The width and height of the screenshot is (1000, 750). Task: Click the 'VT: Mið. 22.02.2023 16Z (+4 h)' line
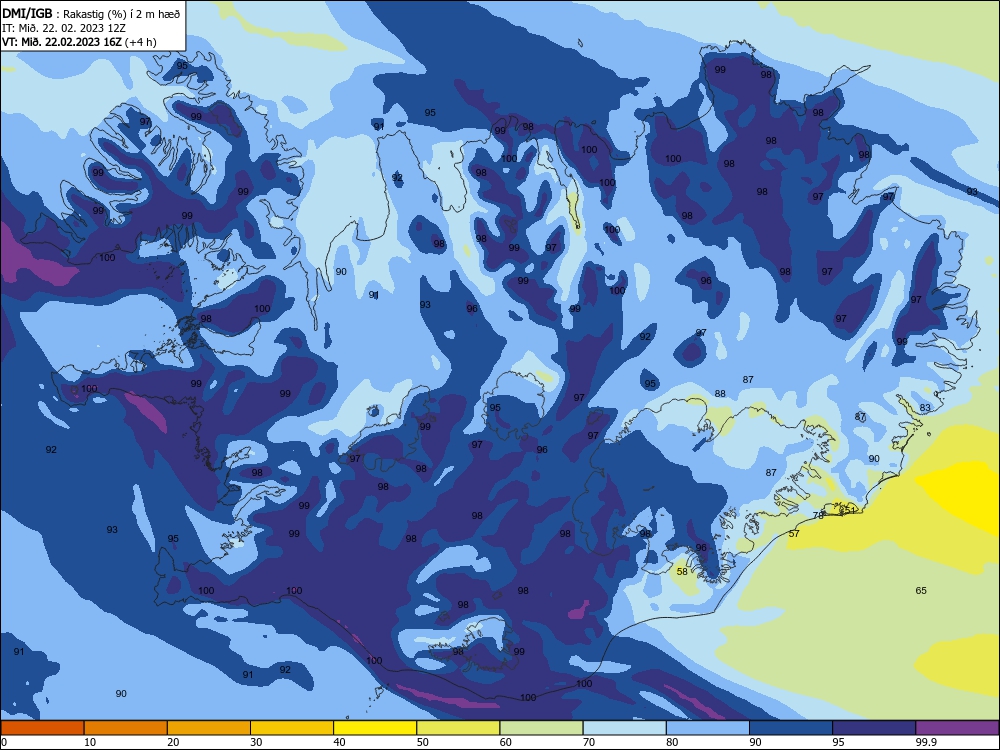point(79,42)
